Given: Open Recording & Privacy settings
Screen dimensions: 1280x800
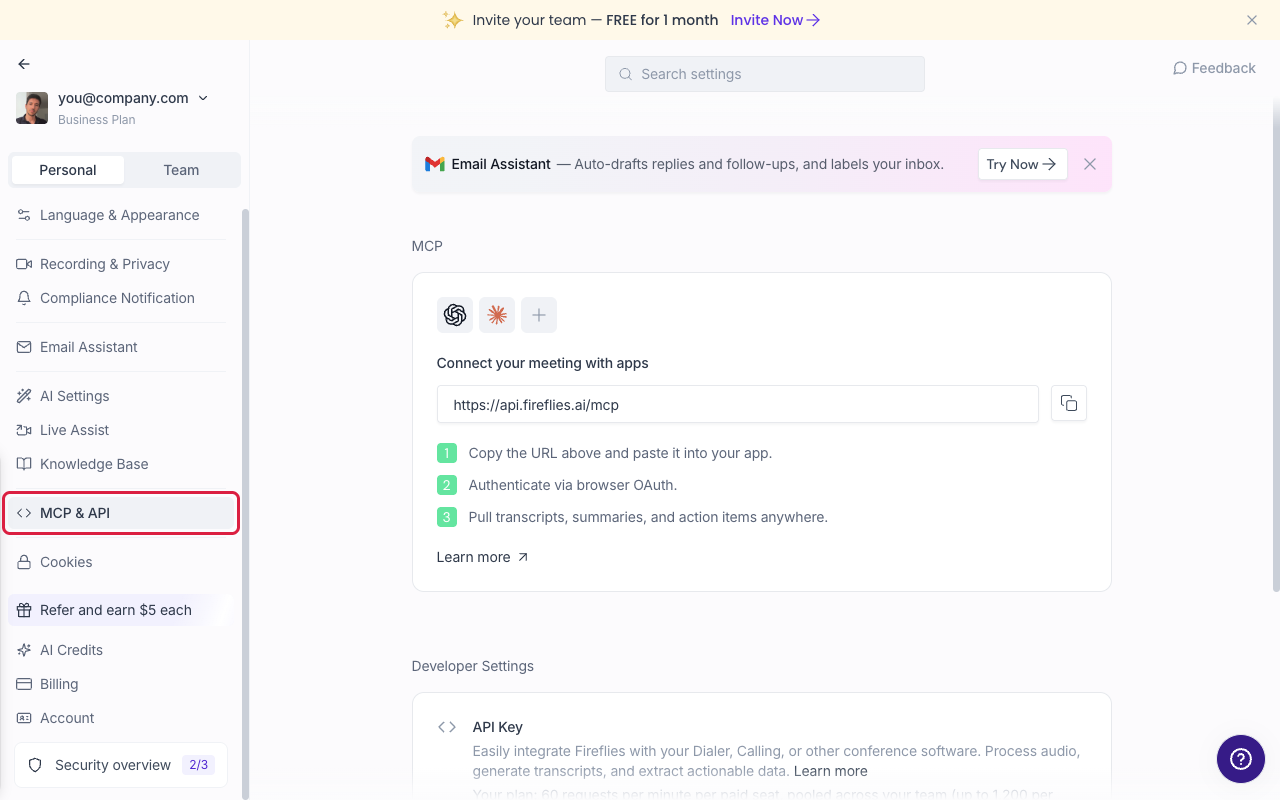Looking at the screenshot, I should pyautogui.click(x=121, y=264).
